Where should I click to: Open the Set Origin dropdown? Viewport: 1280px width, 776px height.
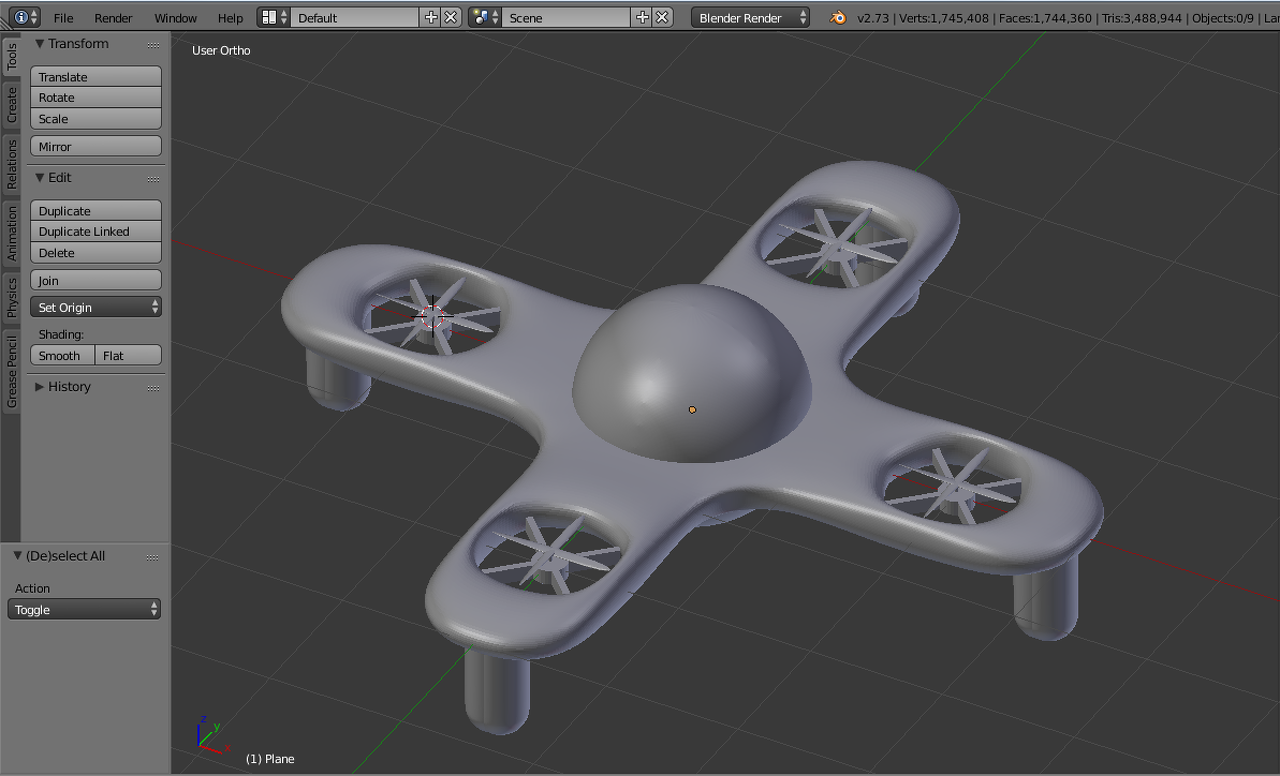pyautogui.click(x=96, y=307)
